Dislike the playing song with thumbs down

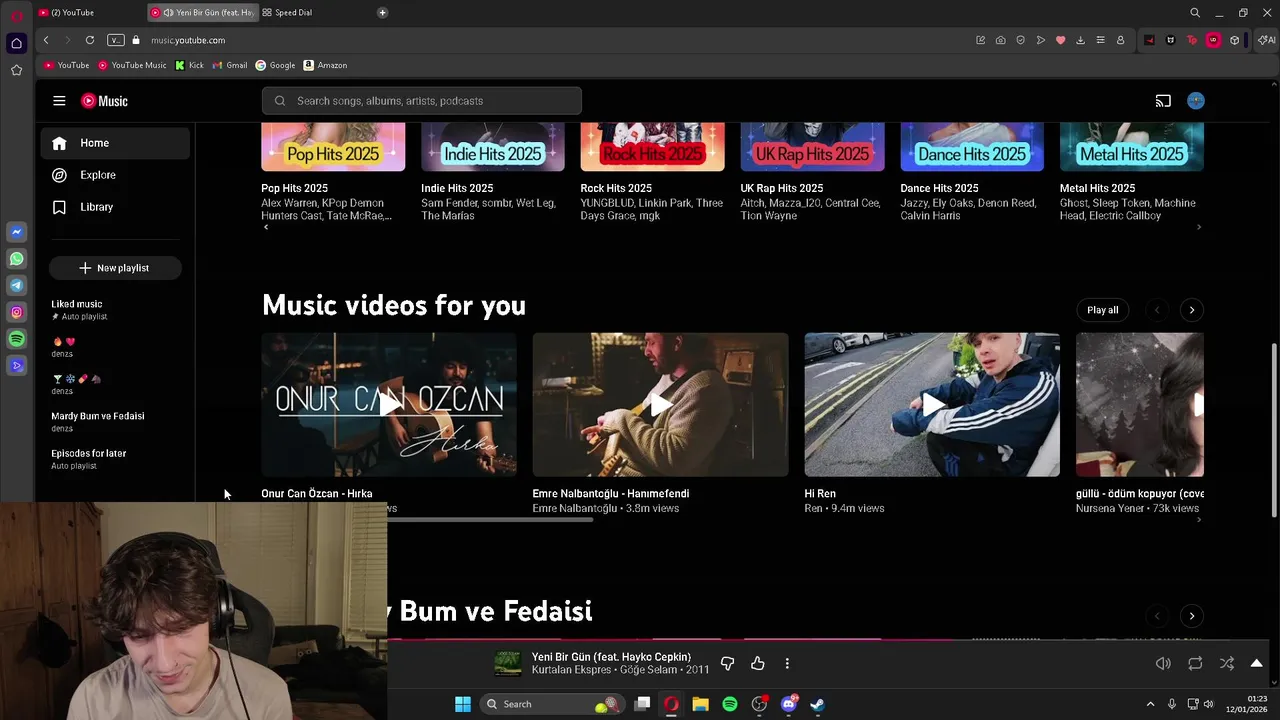pos(727,663)
